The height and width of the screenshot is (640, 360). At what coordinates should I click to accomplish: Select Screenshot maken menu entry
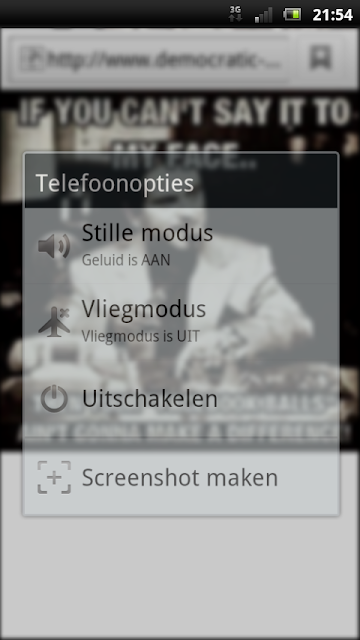181,477
